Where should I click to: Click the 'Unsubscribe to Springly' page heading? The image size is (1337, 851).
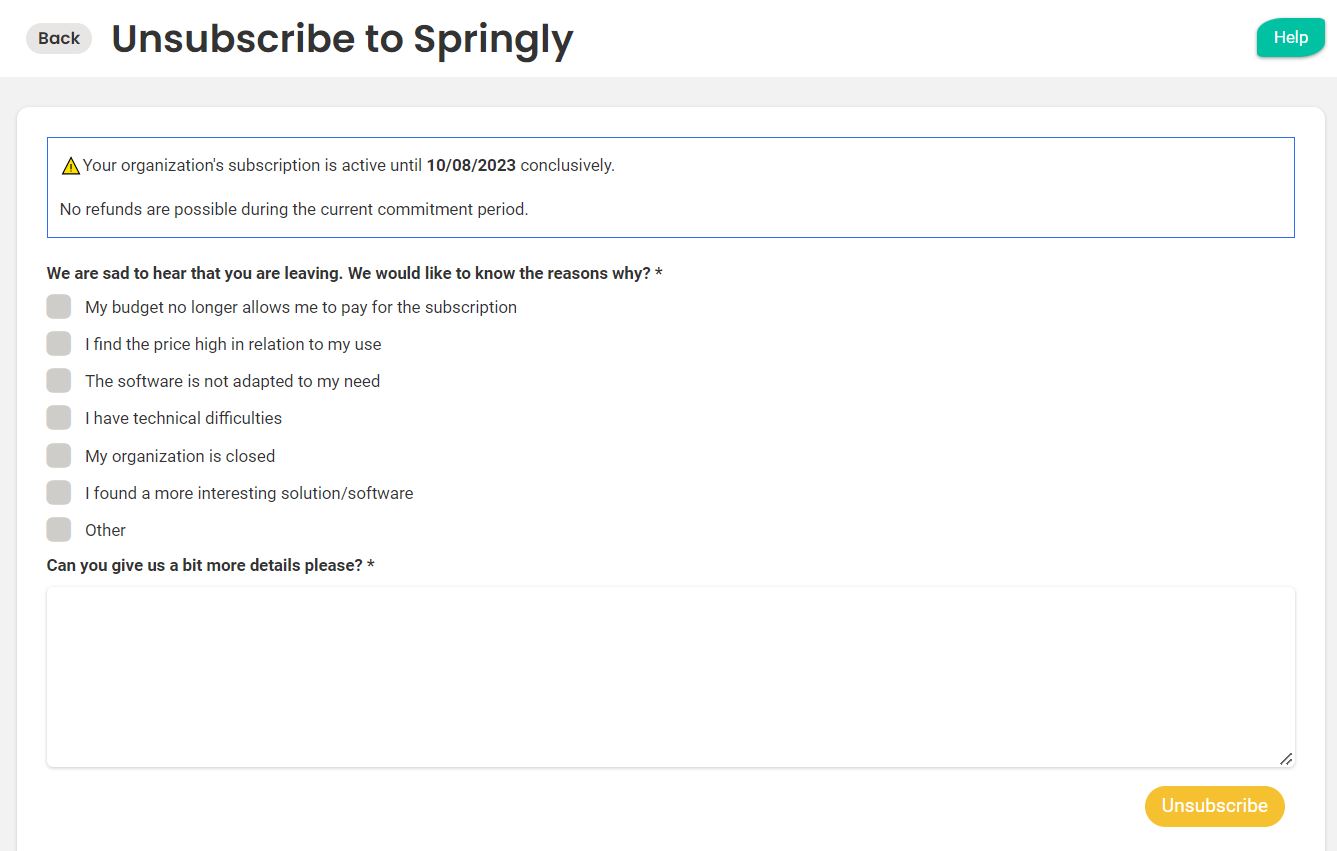[x=342, y=39]
